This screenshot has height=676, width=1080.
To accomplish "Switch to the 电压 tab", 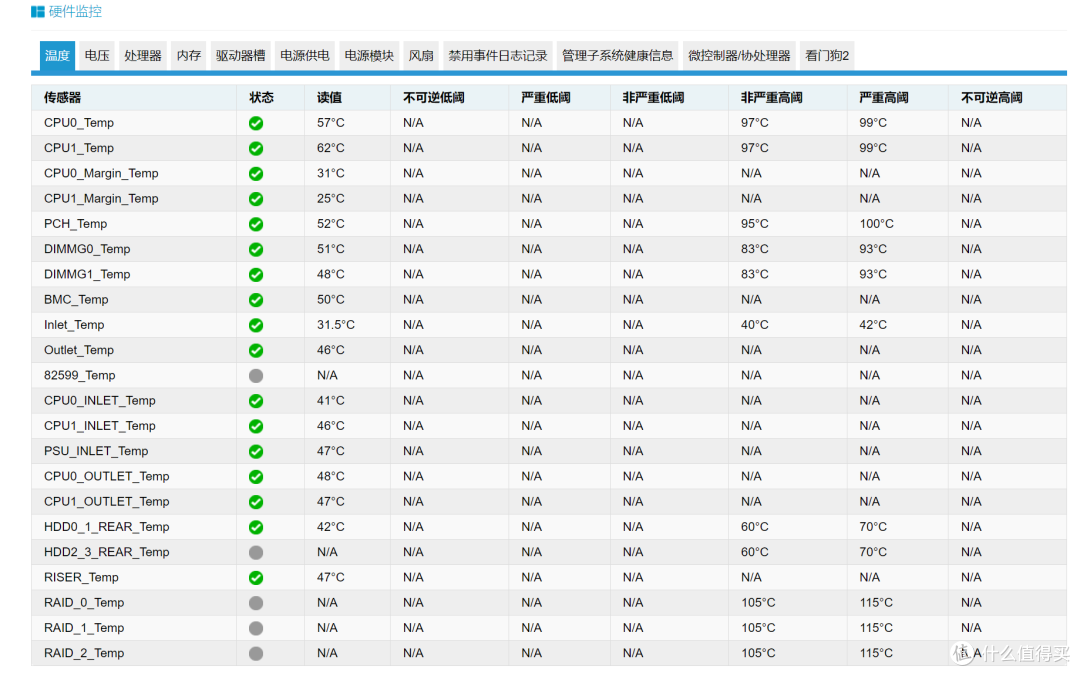I will 97,56.
